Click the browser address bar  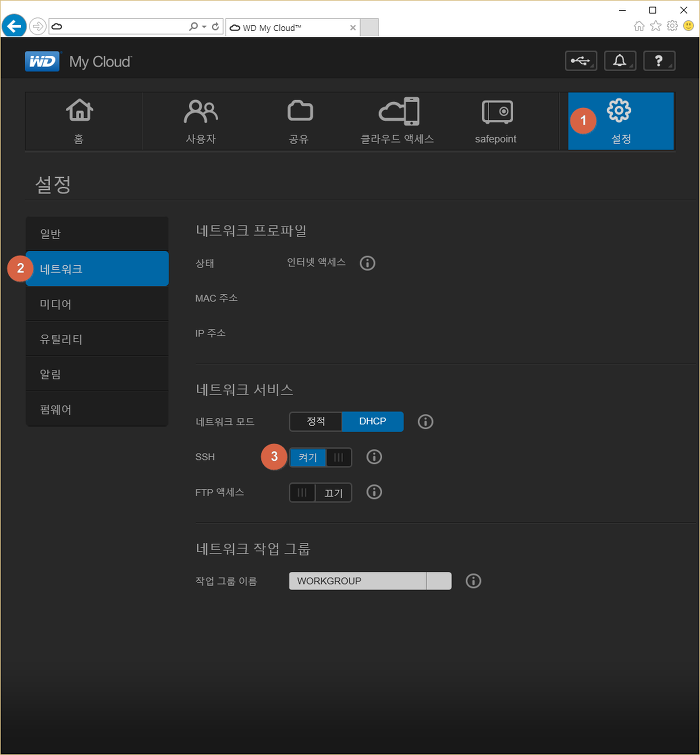pos(118,26)
